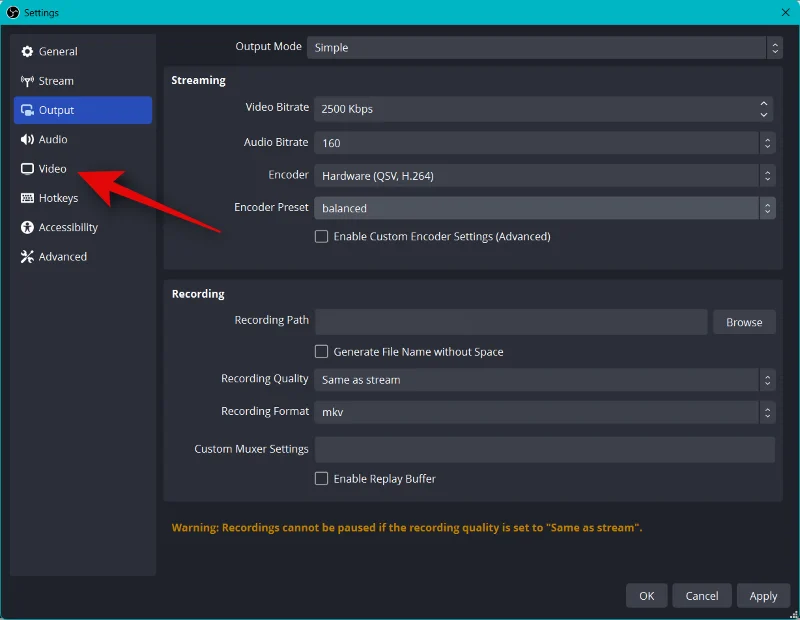Tick Generate File Name without Space
The height and width of the screenshot is (620, 800).
[321, 352]
